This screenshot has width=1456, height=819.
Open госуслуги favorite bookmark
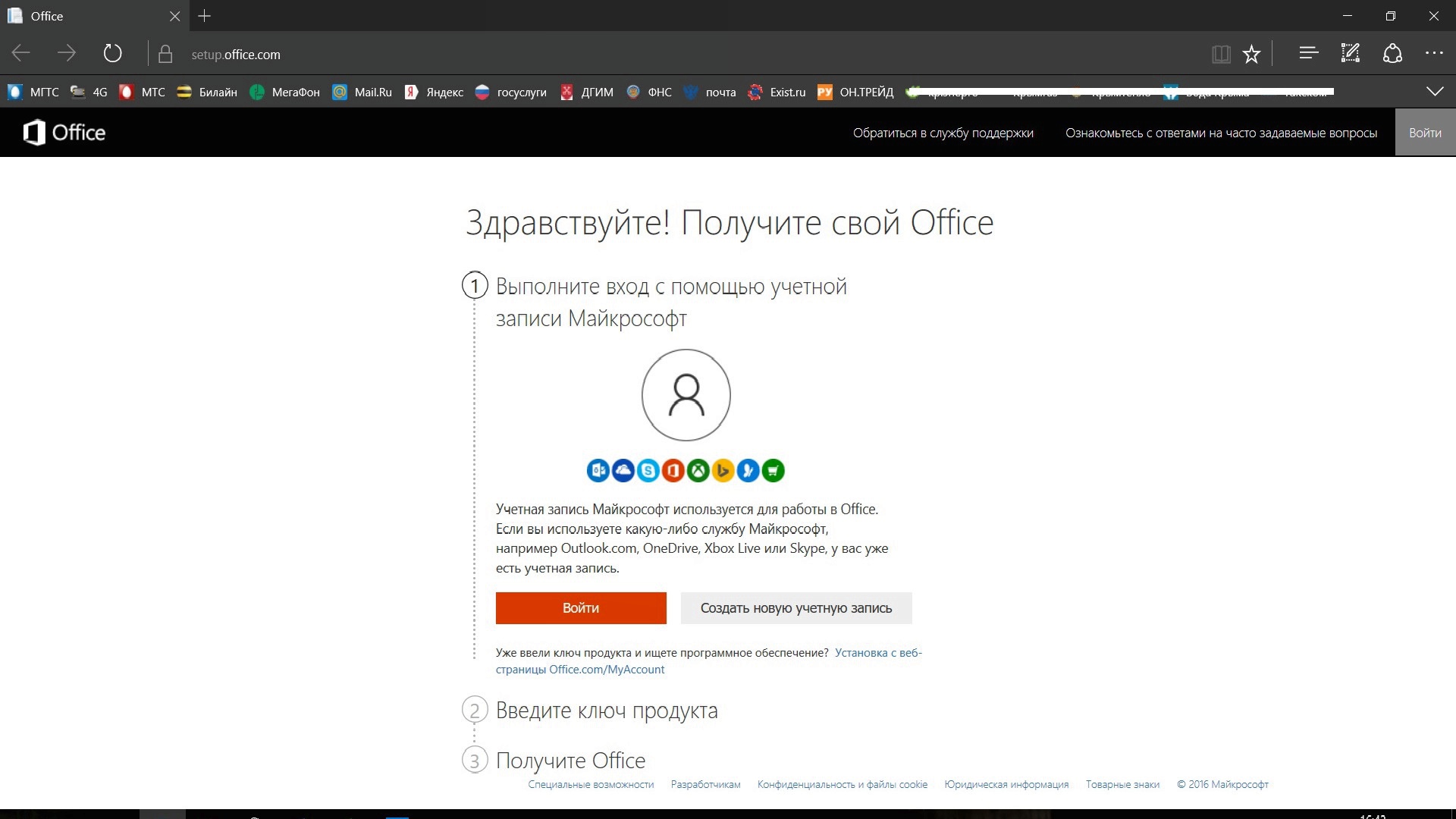pyautogui.click(x=511, y=93)
